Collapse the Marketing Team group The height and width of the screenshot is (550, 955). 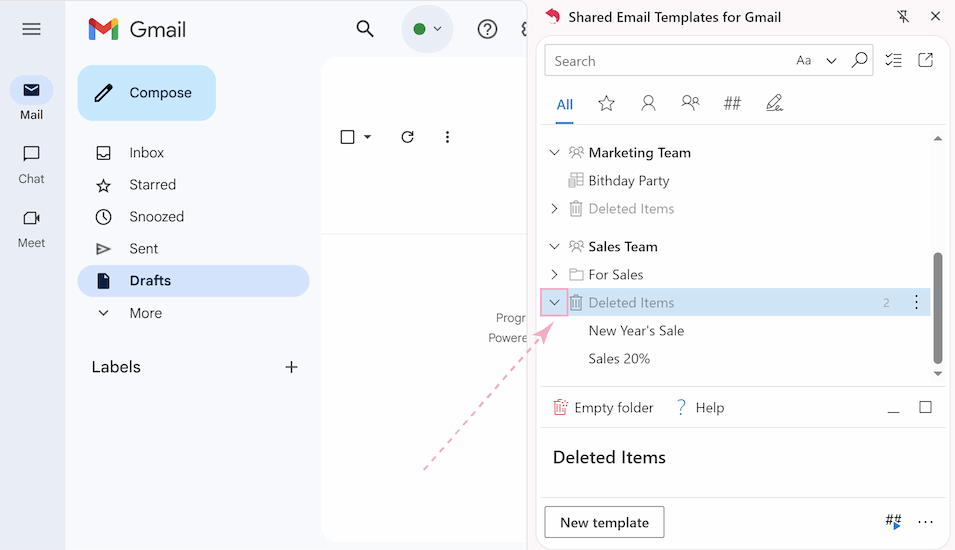click(554, 152)
